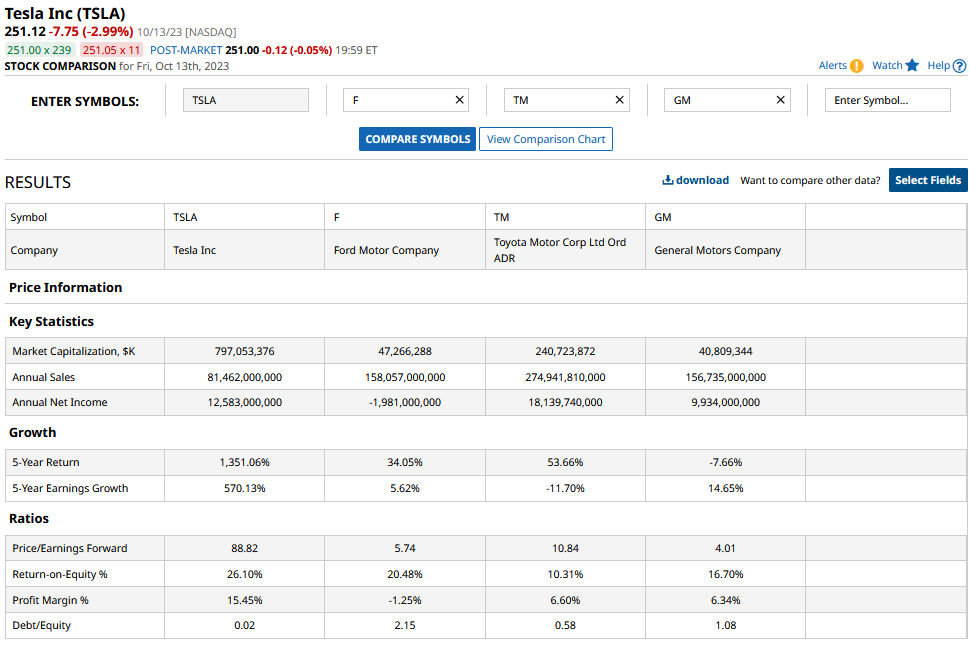Click the Ford Motor Company cell
The image size is (970, 648).
[386, 250]
